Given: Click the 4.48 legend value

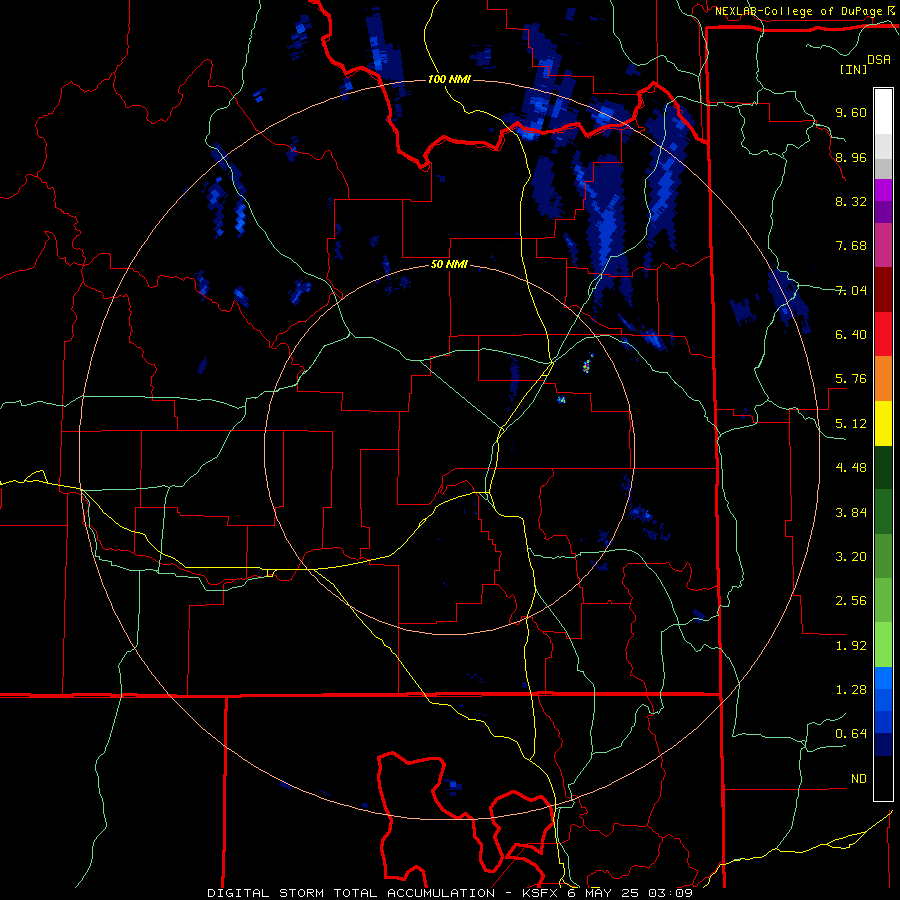Looking at the screenshot, I should tap(851, 468).
